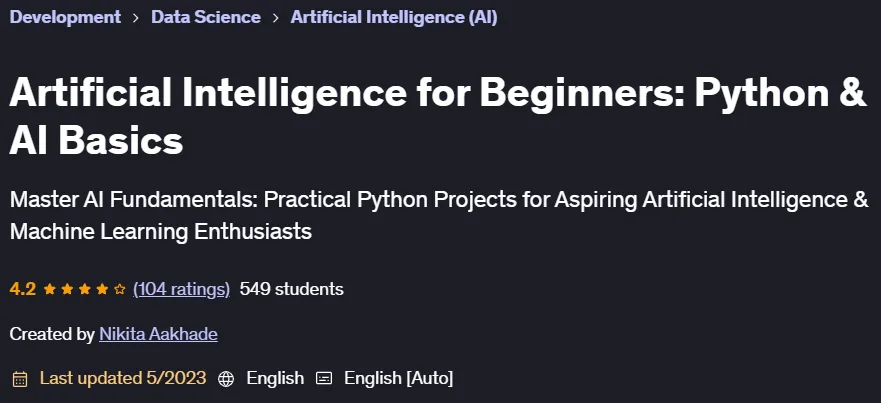Viewport: 881px width, 403px height.
Task: Go to Data Science breadcrumb
Action: (206, 17)
